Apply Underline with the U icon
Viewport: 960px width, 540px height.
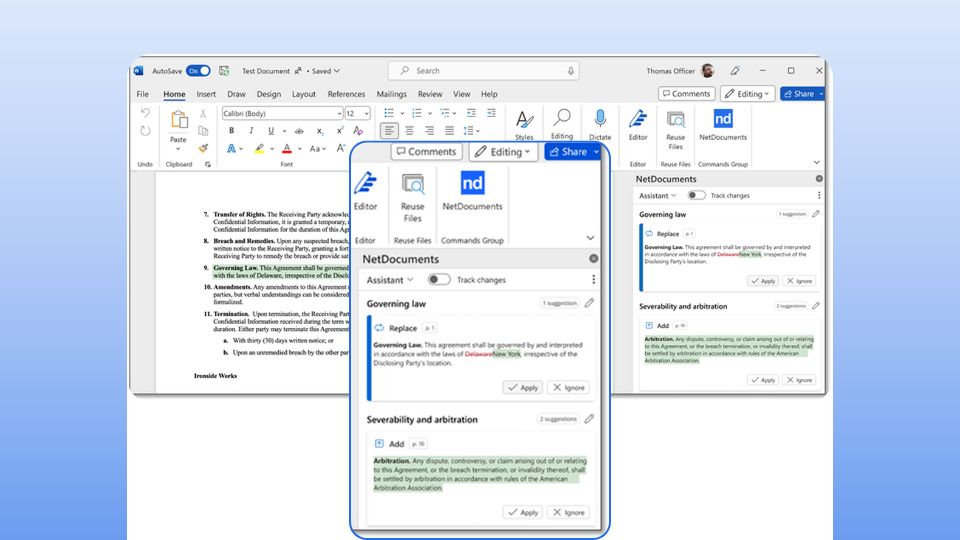271,130
